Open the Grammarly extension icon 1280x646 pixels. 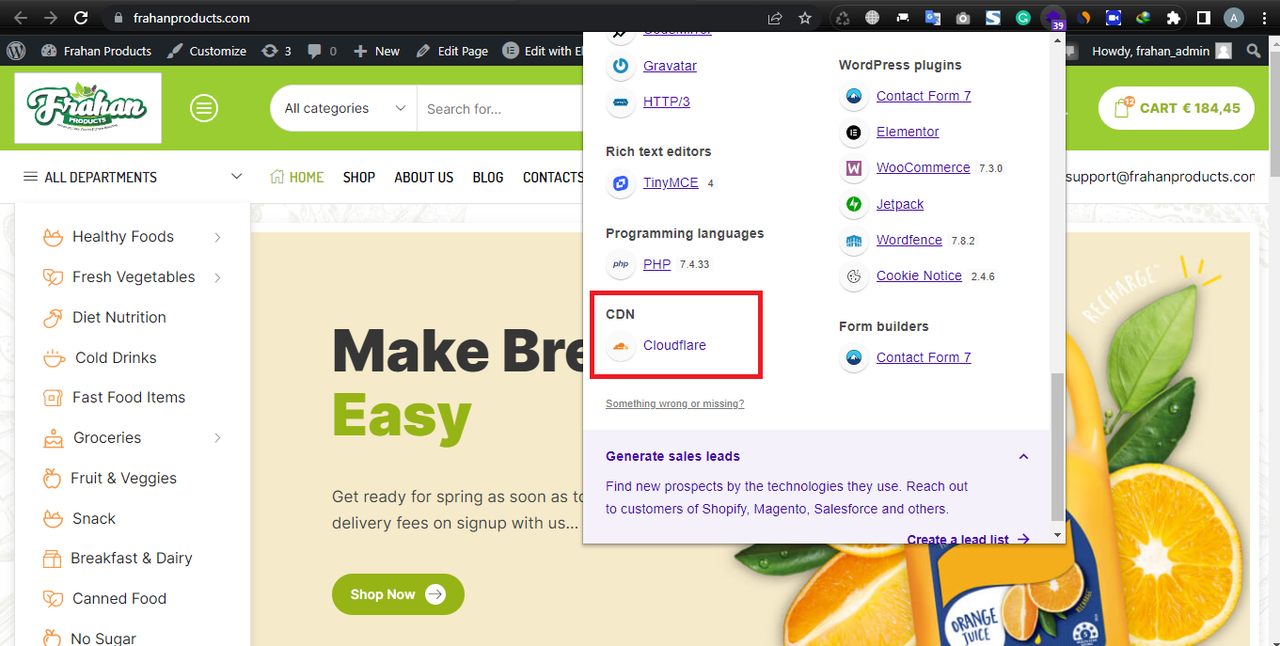click(1023, 18)
